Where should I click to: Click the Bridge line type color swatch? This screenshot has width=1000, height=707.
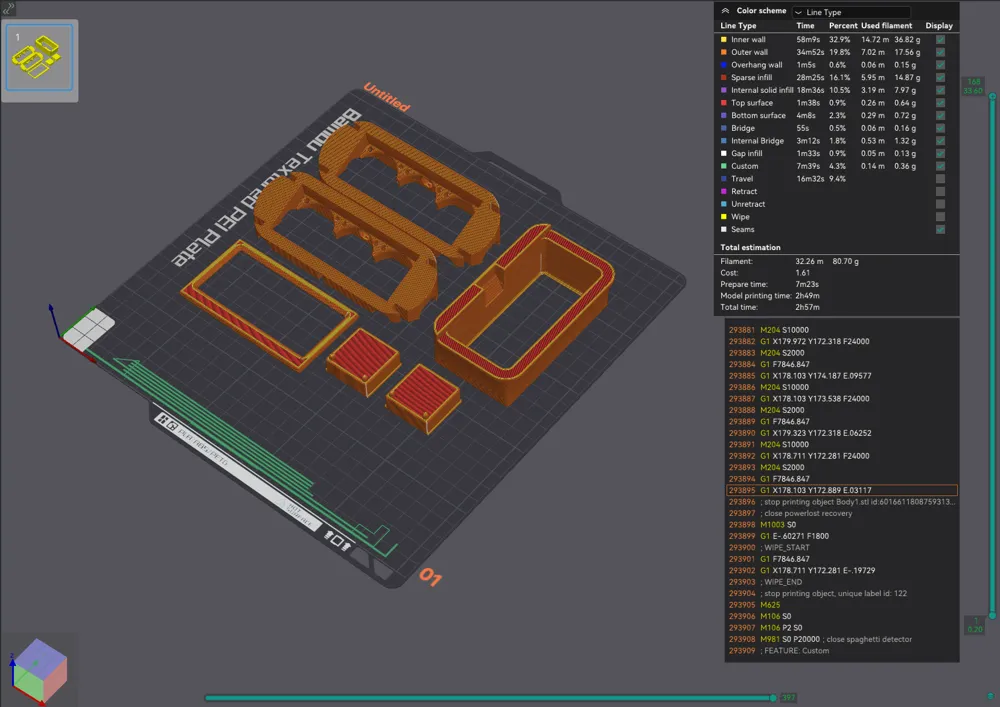722,128
